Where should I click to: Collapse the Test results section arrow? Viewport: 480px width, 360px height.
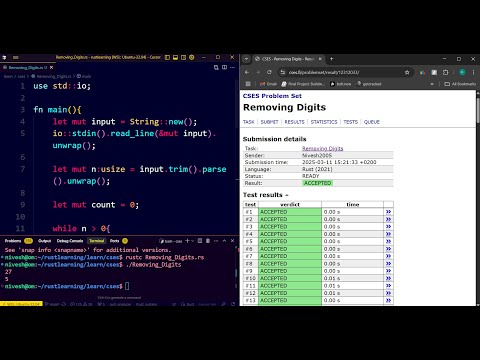click(287, 195)
